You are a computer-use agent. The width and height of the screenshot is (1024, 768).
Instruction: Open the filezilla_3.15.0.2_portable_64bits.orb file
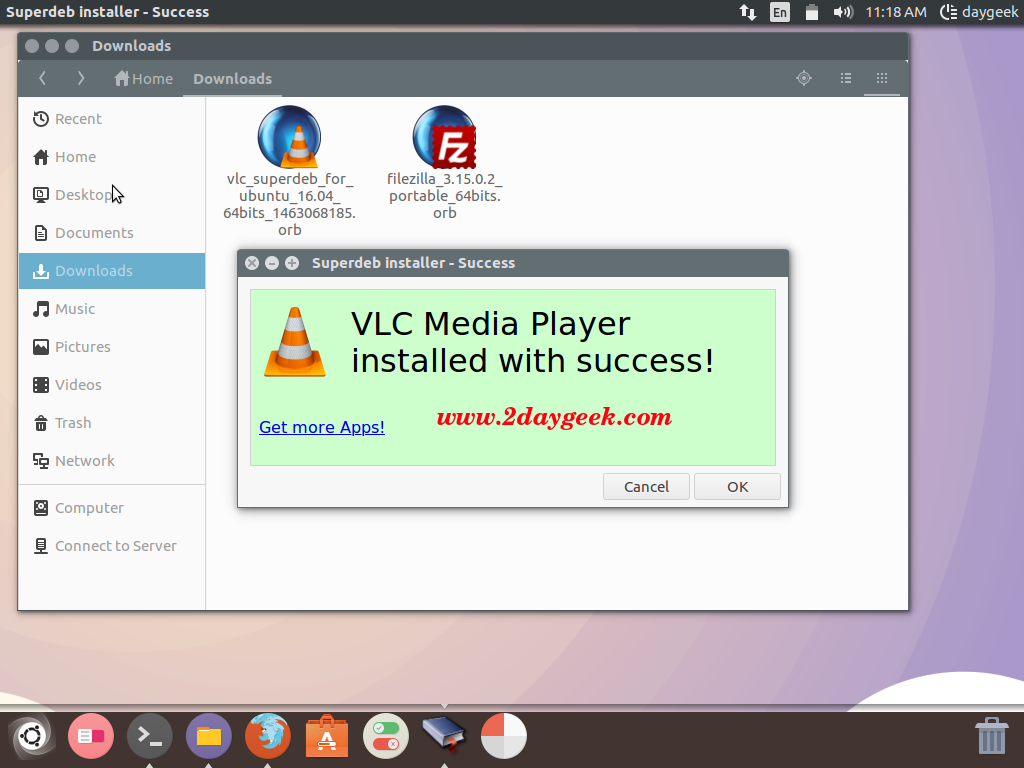[444, 163]
